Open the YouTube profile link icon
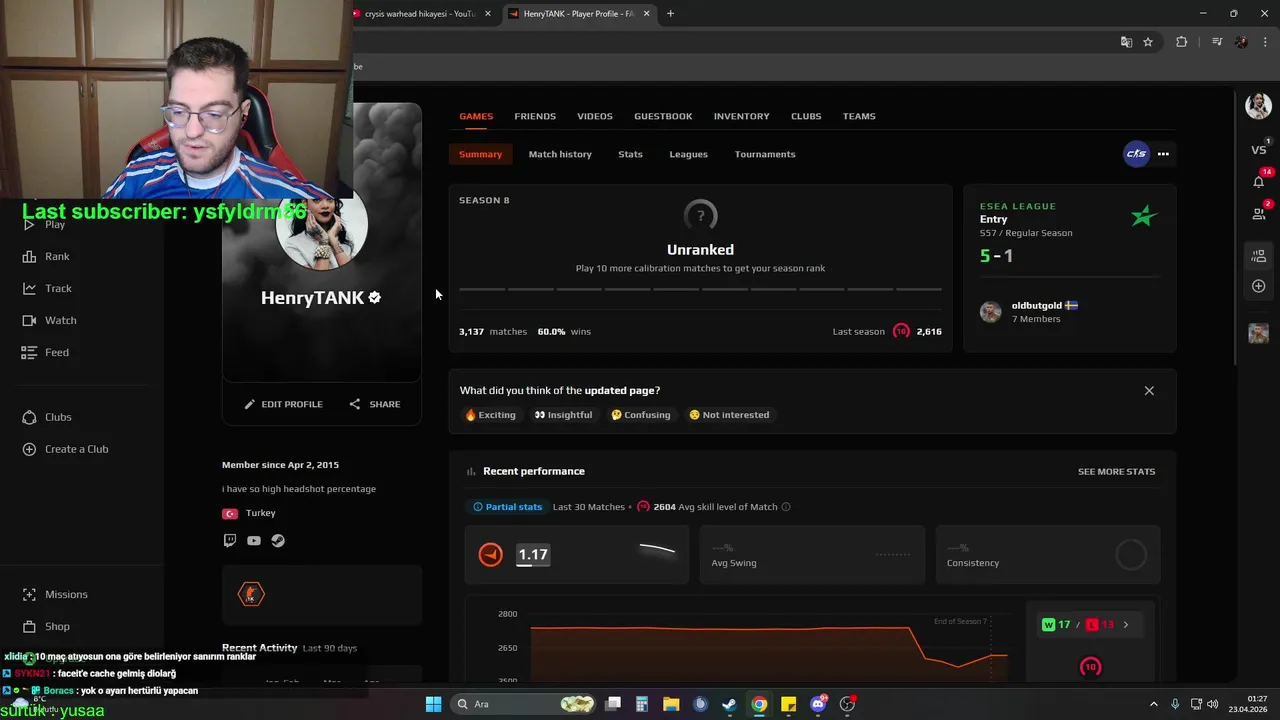The width and height of the screenshot is (1280, 720). pos(254,541)
